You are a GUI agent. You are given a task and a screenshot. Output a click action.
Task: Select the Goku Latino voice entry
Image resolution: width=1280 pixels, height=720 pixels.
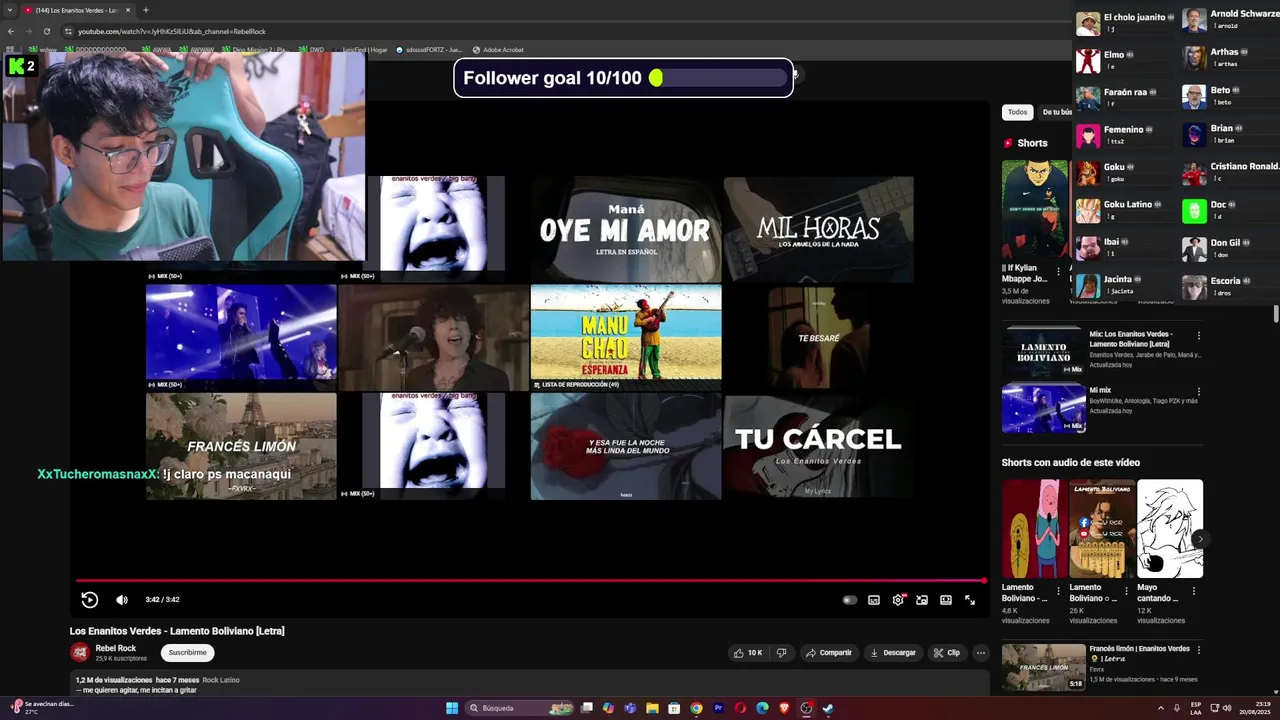click(x=1122, y=210)
